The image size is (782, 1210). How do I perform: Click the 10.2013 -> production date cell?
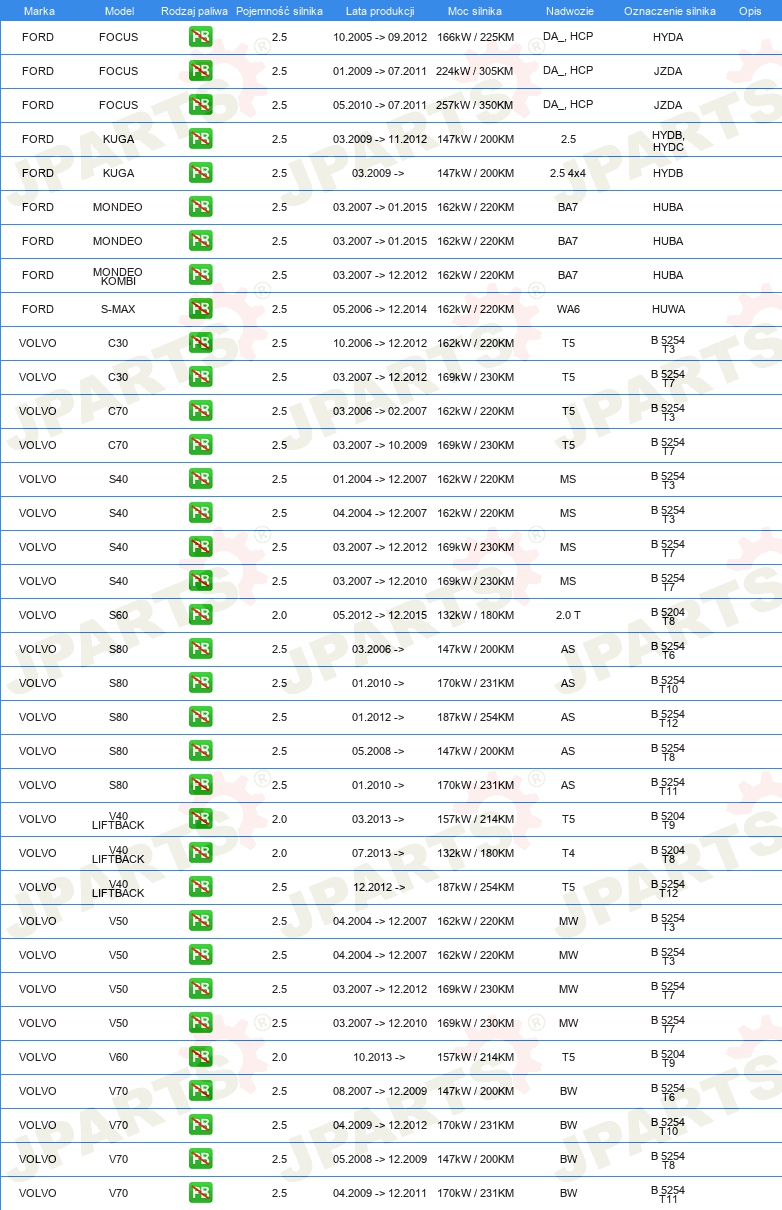coord(379,1057)
